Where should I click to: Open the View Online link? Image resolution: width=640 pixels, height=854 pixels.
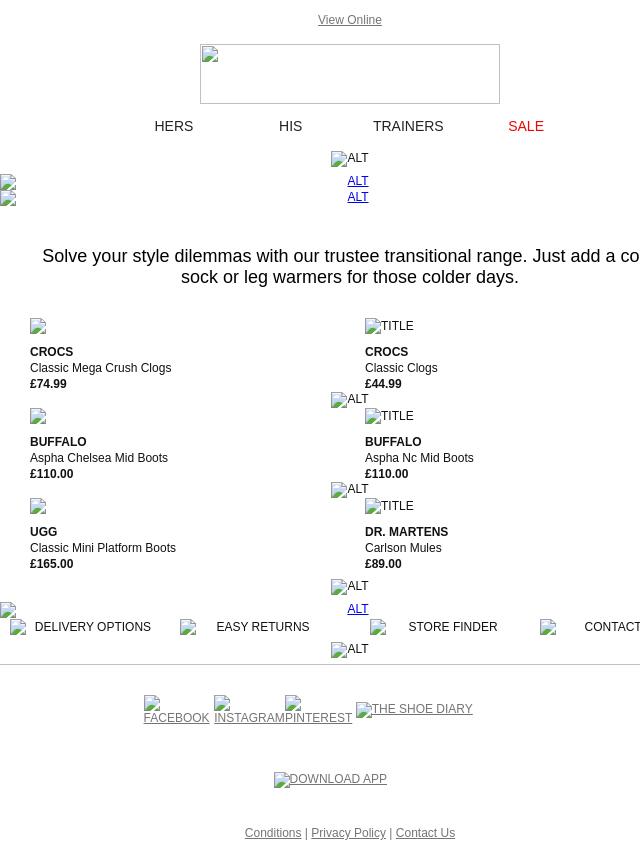click(x=350, y=20)
